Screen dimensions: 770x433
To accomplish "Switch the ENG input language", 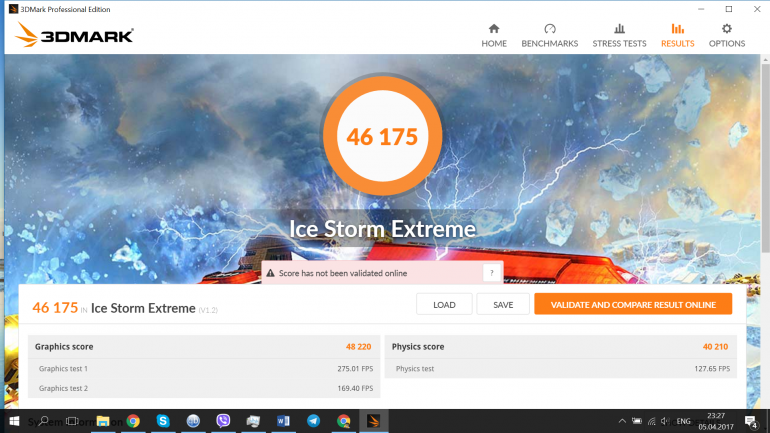I will [x=684, y=421].
